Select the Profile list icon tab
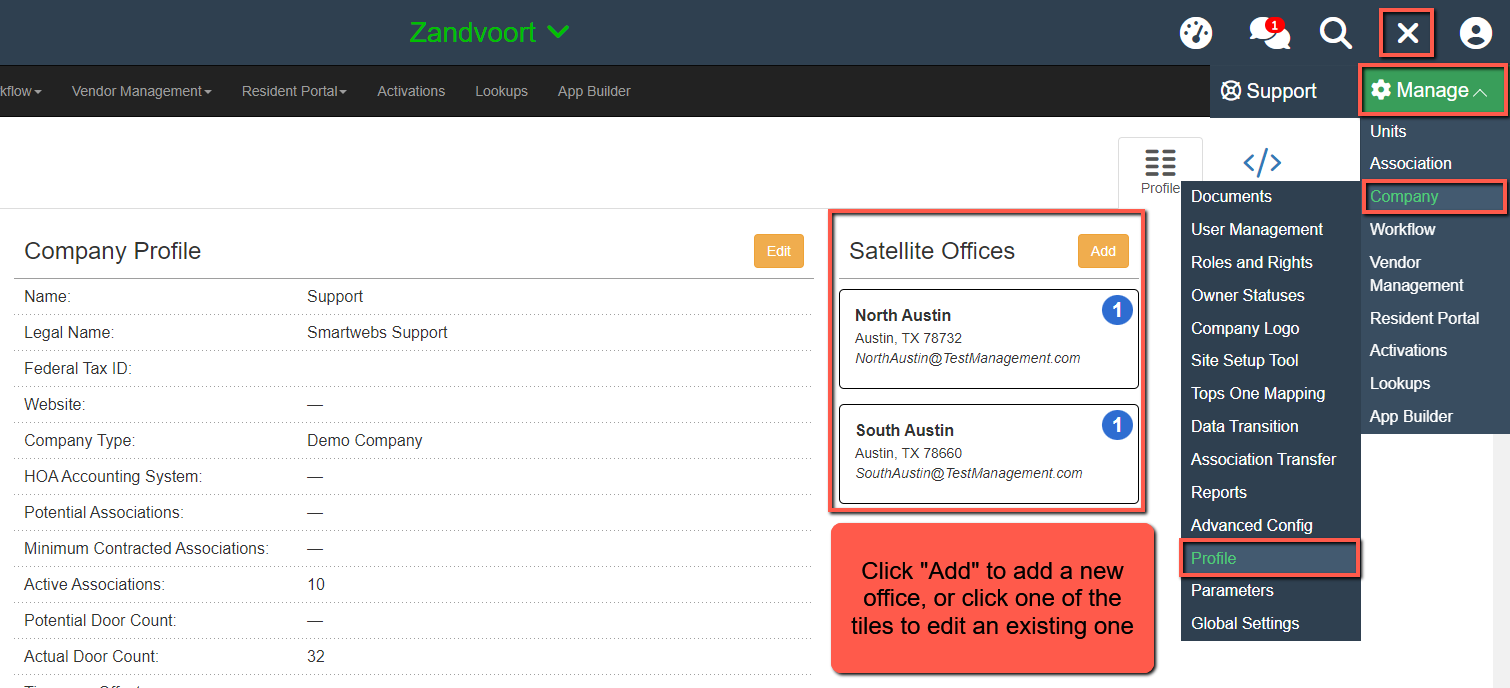 [1160, 172]
